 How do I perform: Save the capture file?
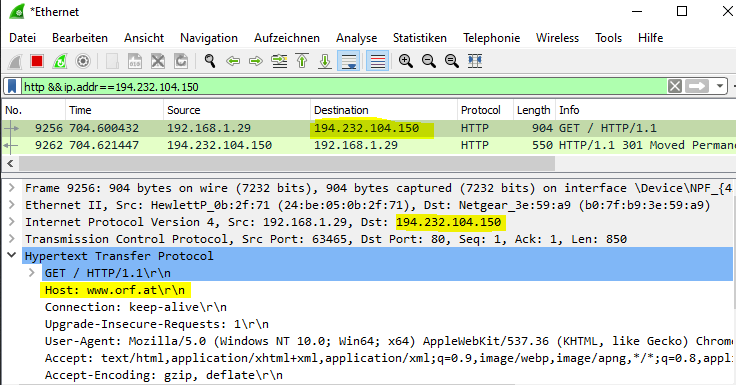pos(135,62)
